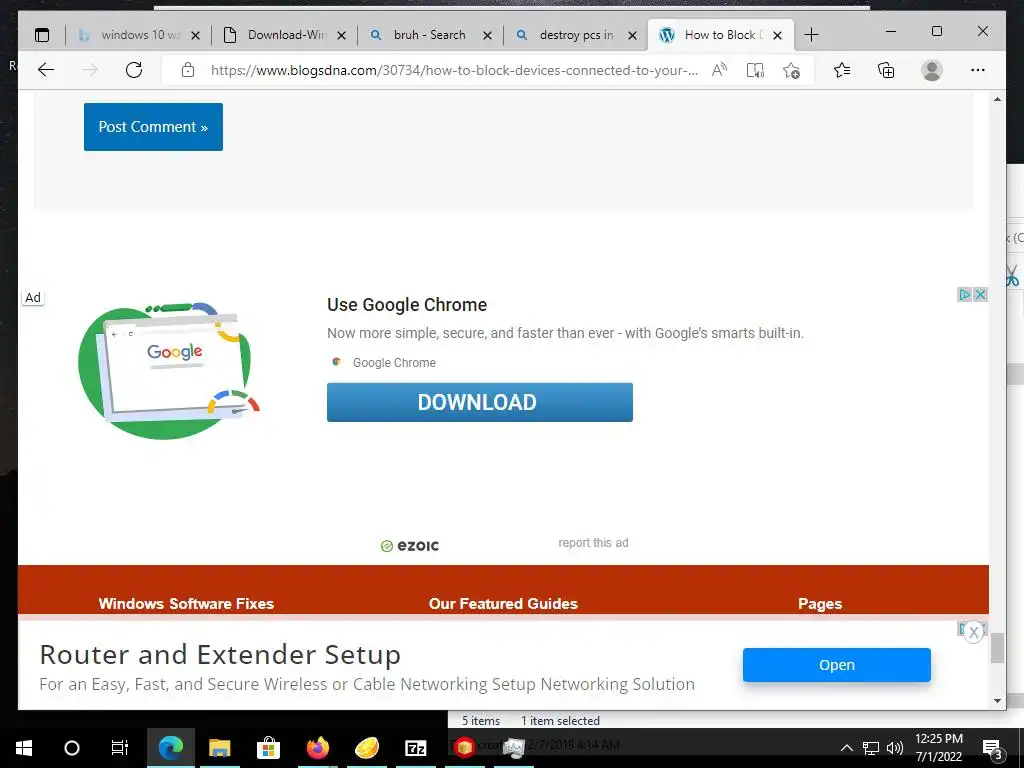Open network status tray icon

tap(871, 748)
